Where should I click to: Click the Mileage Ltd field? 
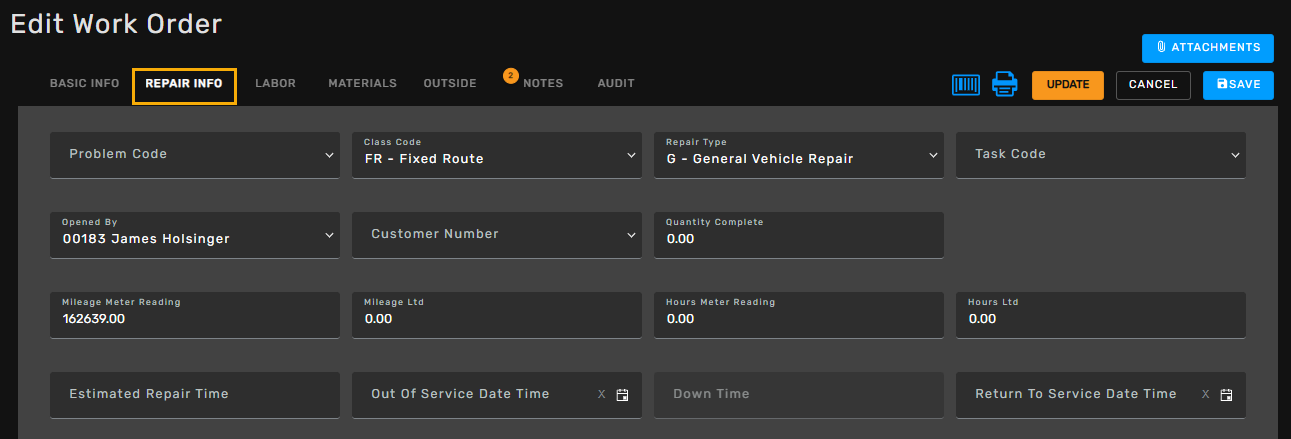(497, 315)
